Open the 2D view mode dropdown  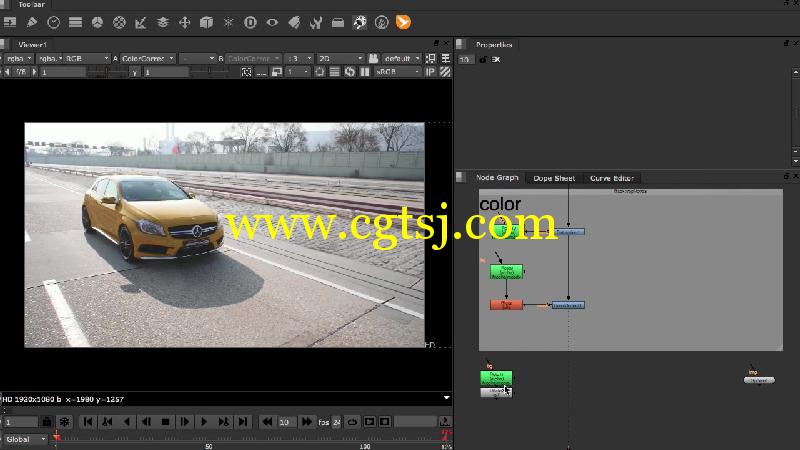click(340, 59)
